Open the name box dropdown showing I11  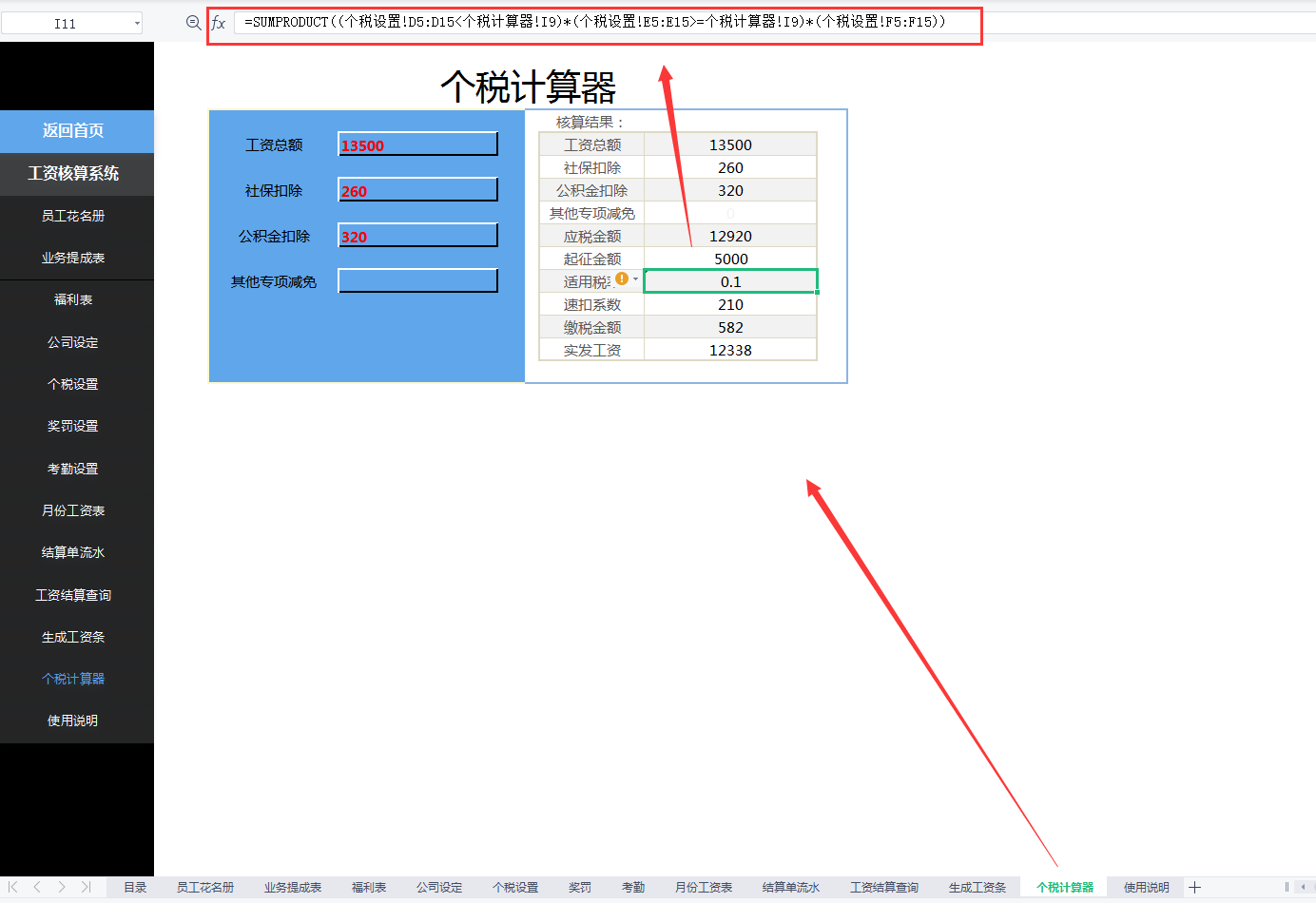coord(136,22)
